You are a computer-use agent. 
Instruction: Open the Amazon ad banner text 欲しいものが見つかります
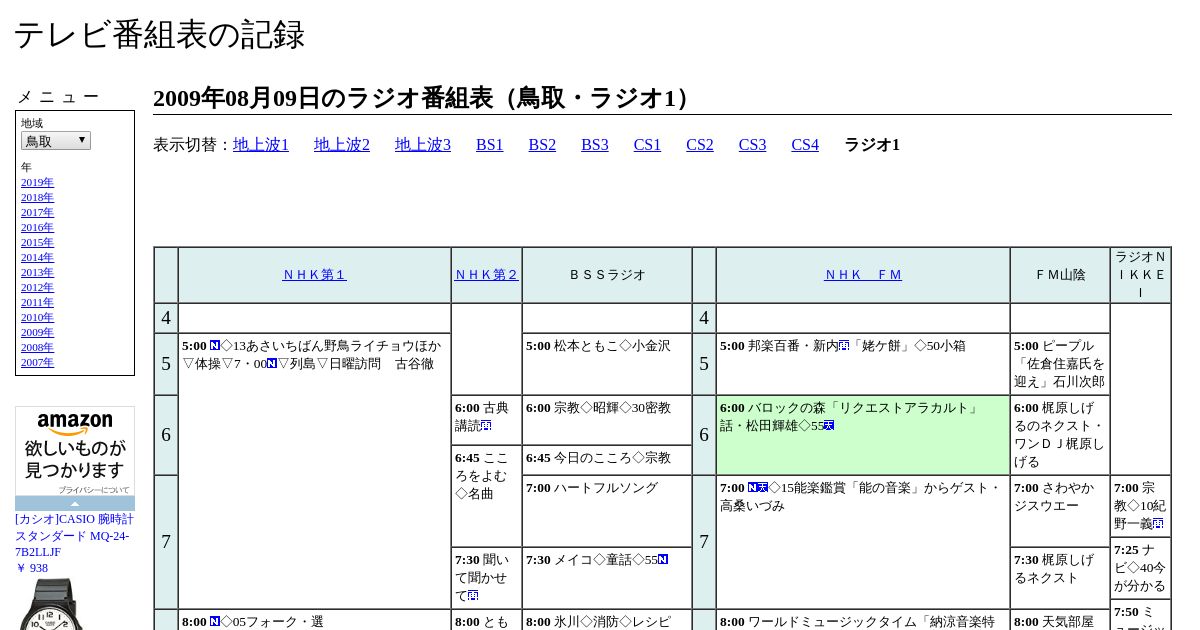[x=75, y=459]
